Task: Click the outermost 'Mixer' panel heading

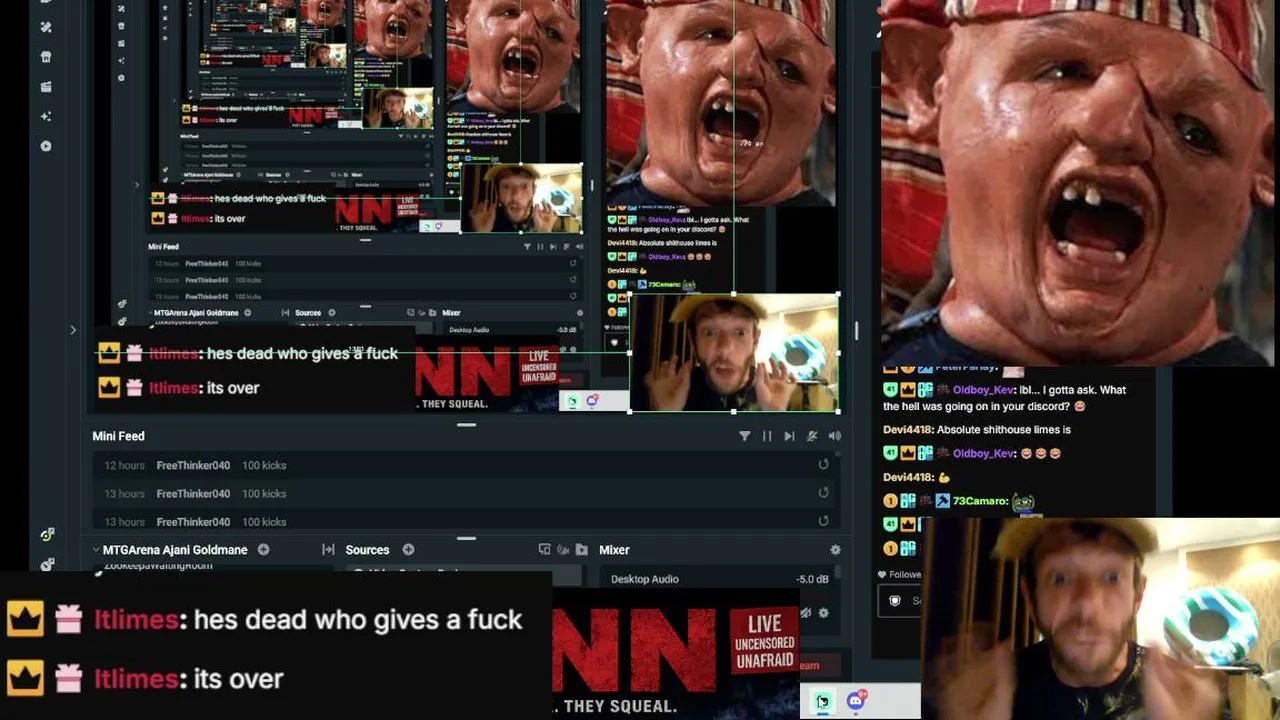Action: pos(614,550)
